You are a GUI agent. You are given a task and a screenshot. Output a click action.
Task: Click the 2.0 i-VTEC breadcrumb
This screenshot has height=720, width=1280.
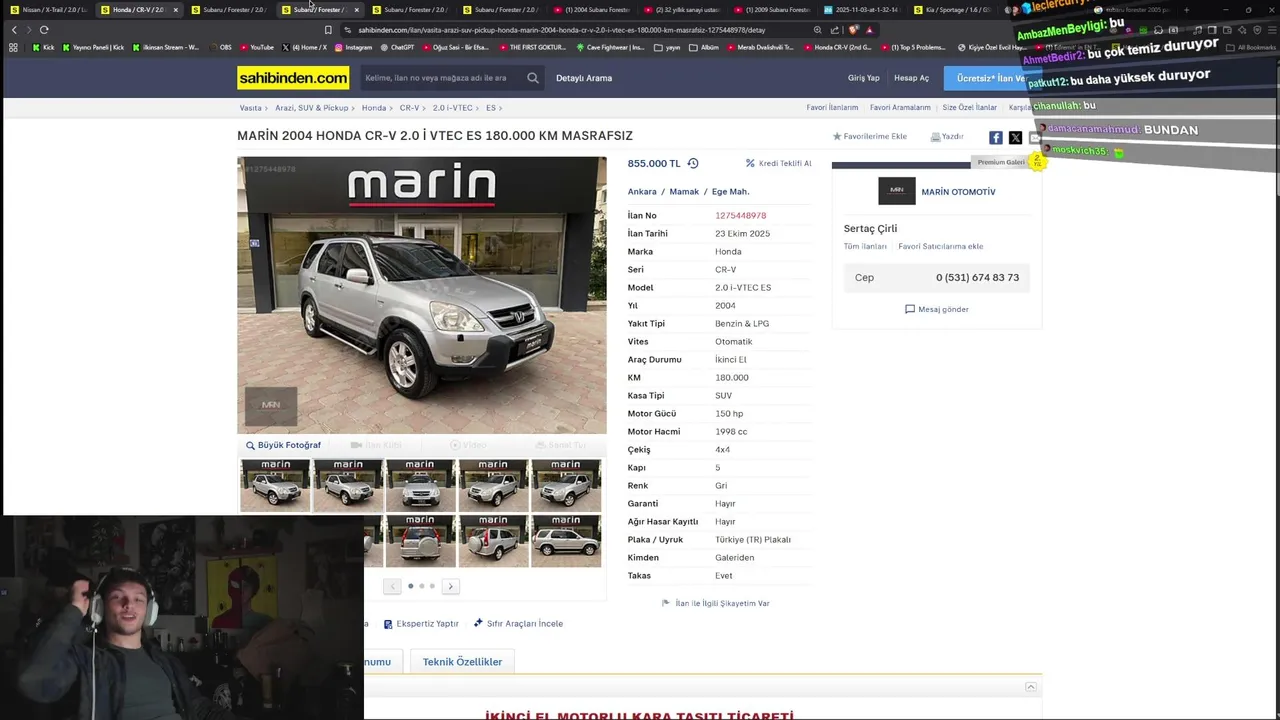pyautogui.click(x=453, y=108)
